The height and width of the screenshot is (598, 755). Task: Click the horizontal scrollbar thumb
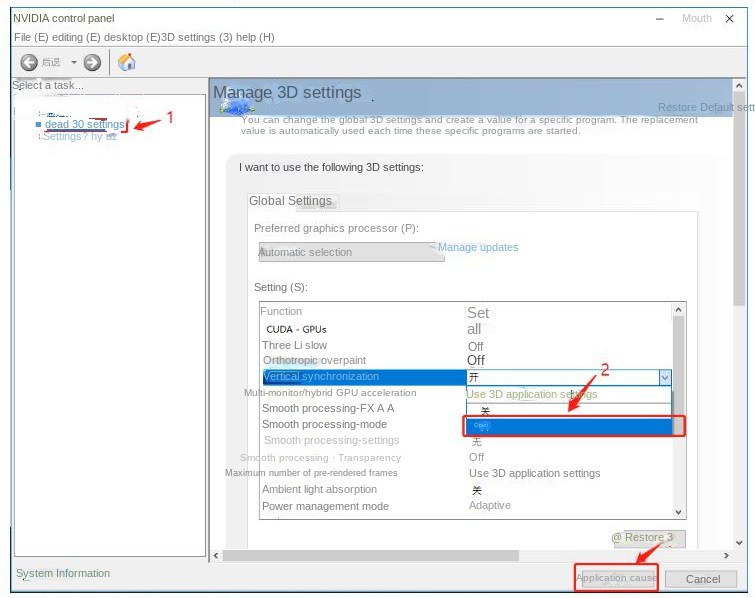point(370,556)
